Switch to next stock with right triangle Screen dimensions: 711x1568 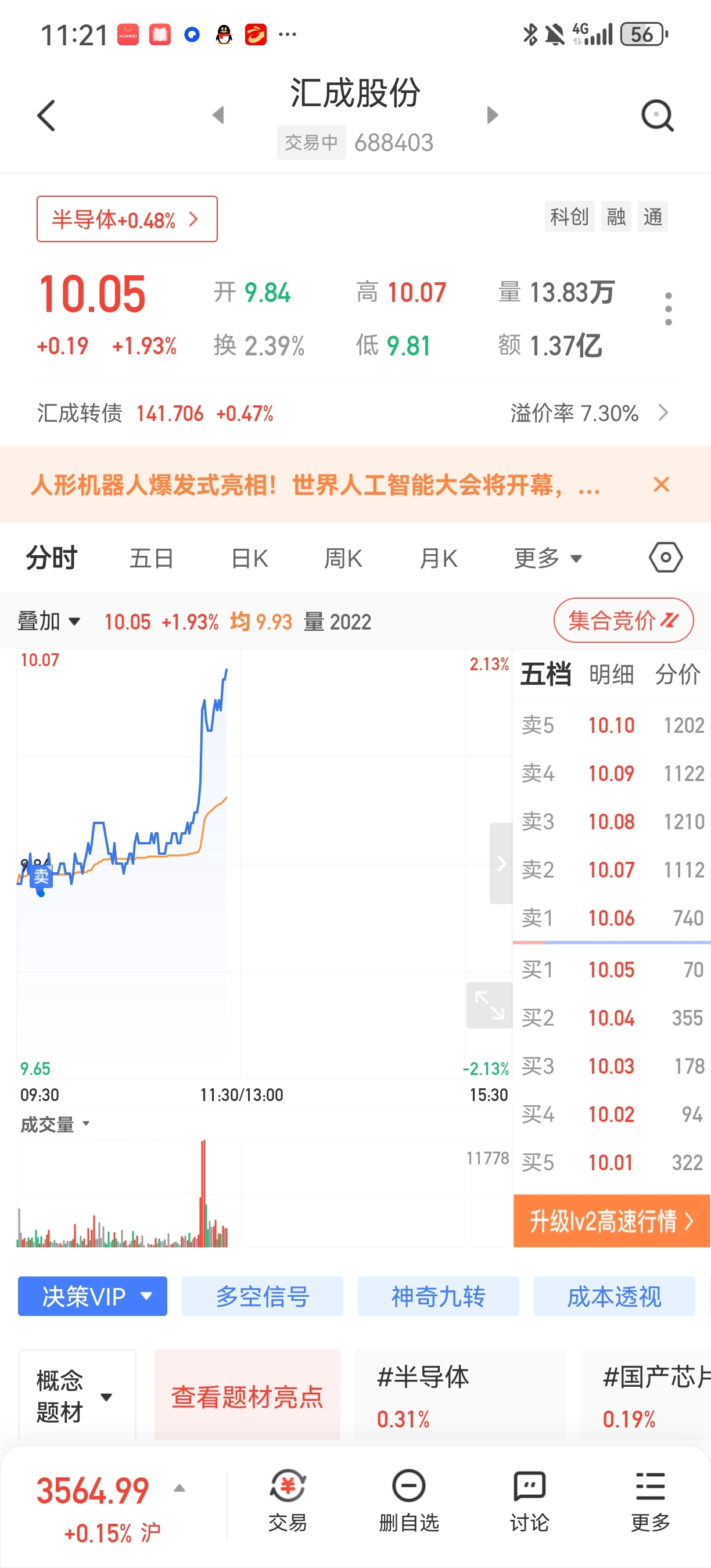click(493, 115)
